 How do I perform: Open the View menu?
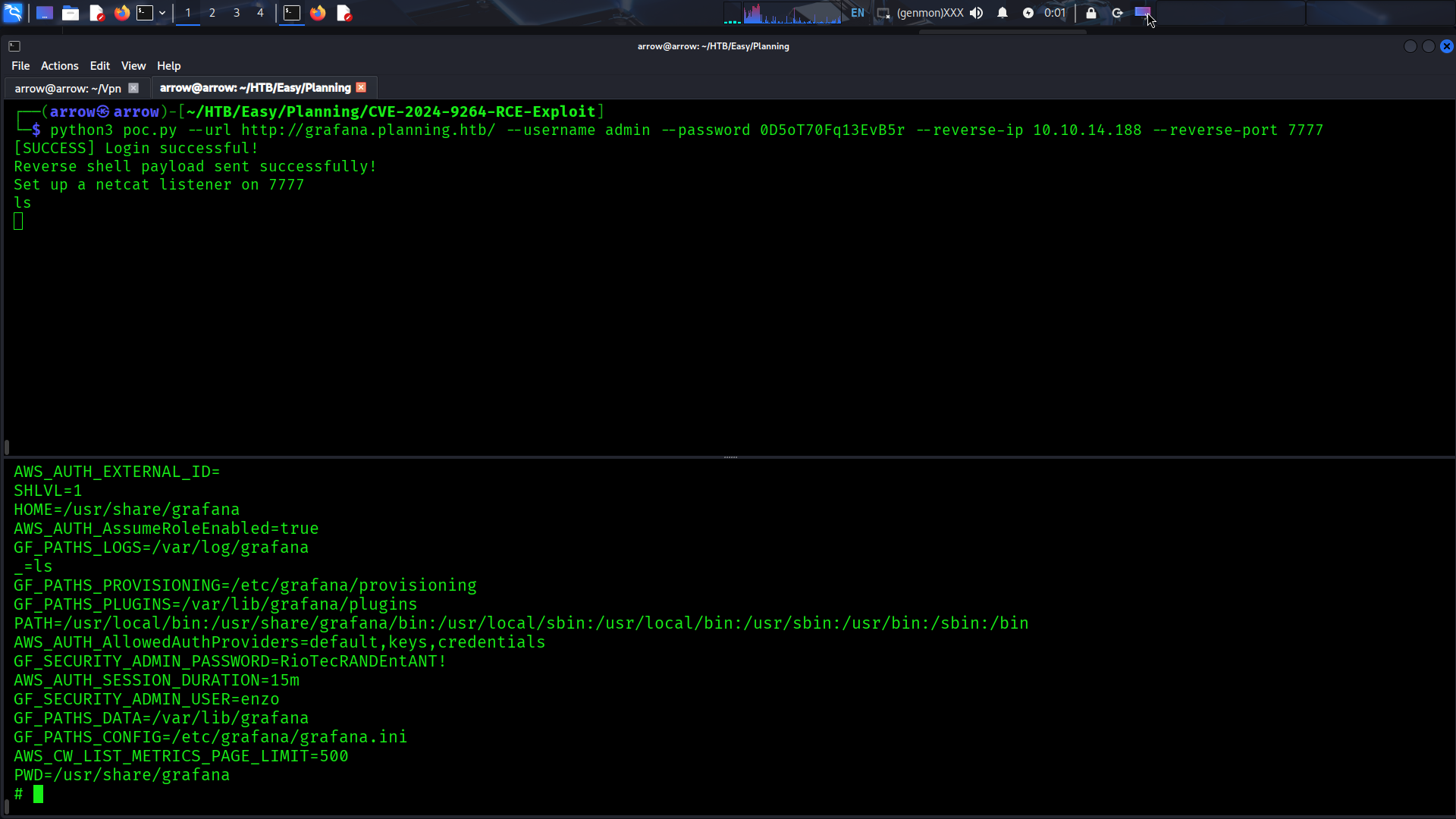[133, 66]
